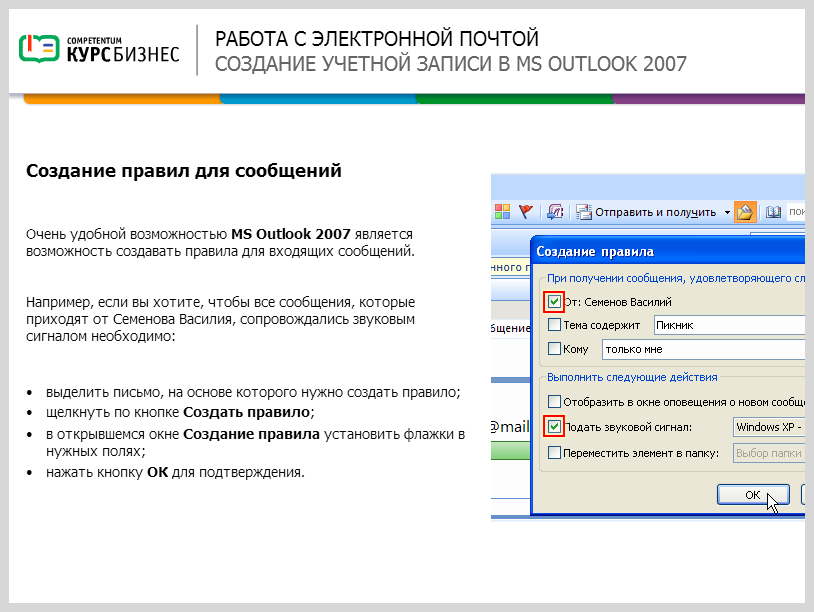
Task: Click the Выполнить следующие действия group label
Action: click(632, 377)
